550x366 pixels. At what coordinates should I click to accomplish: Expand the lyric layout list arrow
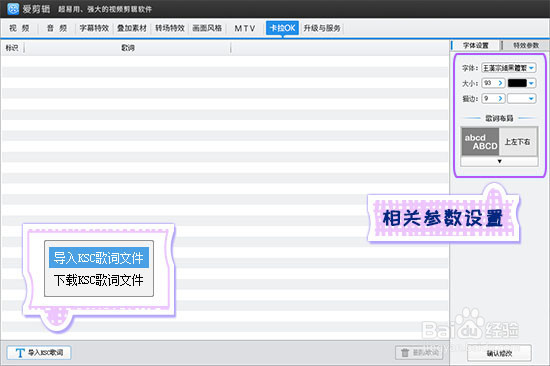499,161
